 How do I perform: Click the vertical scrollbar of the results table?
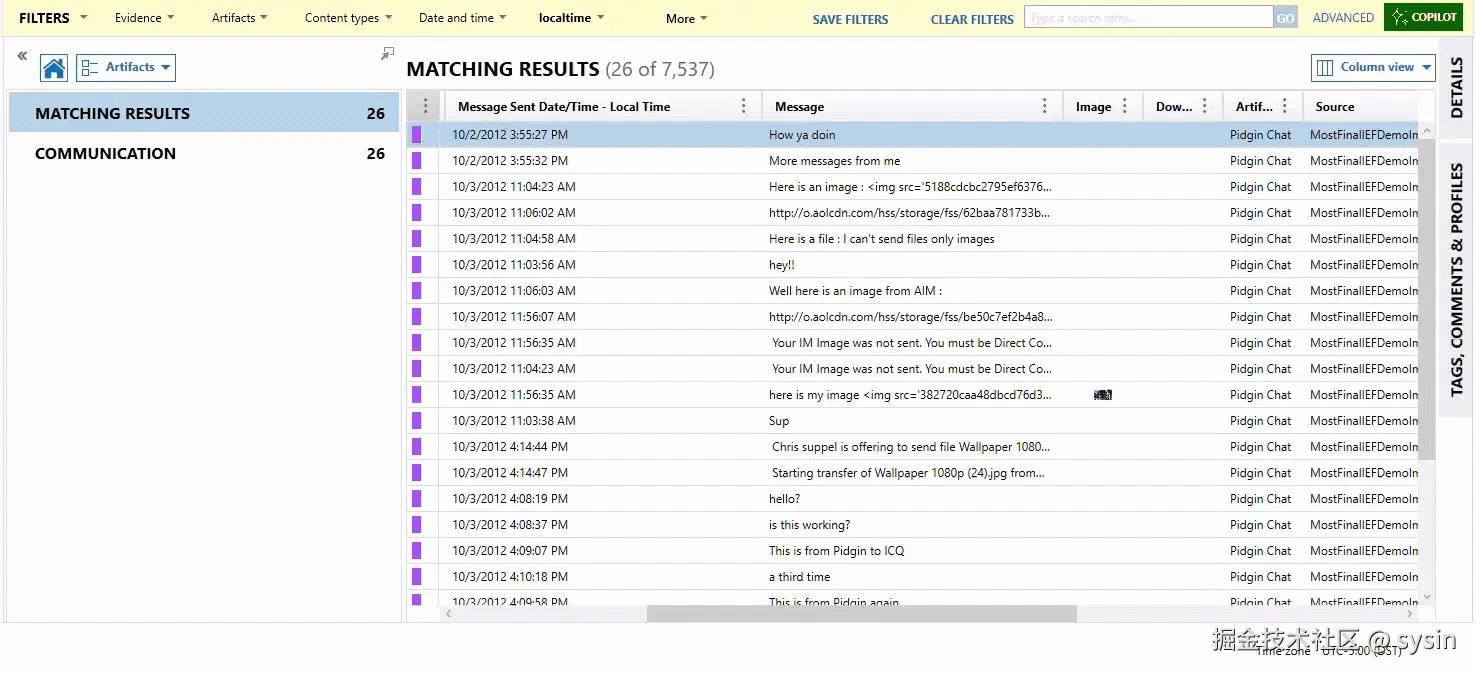pos(1427,300)
